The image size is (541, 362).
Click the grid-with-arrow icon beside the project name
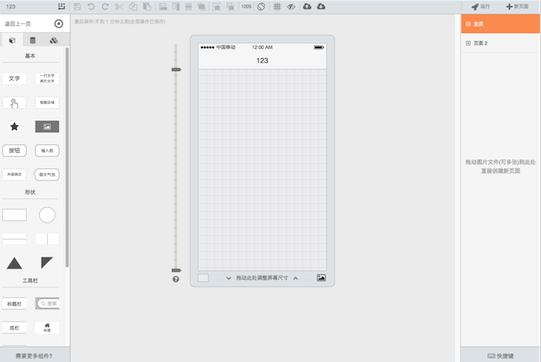(61, 6)
